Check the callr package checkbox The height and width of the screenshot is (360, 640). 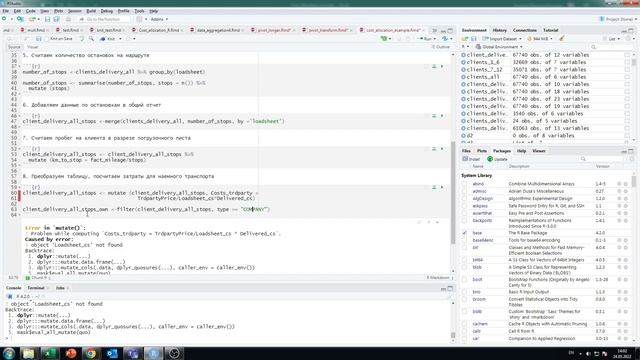point(464,331)
